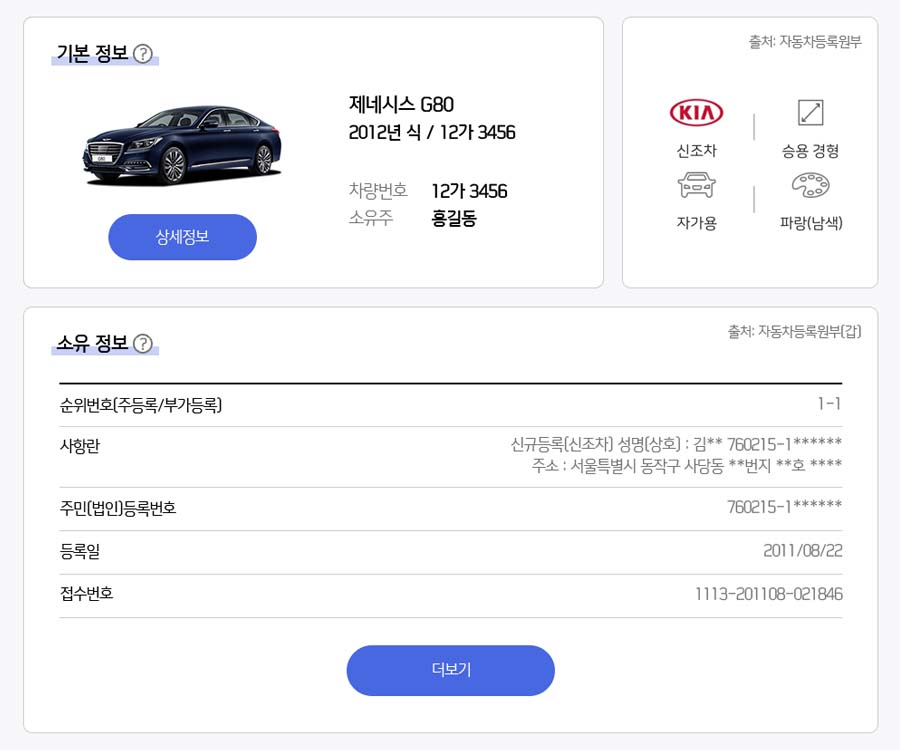Screen dimensions: 900x750
Task: Click the owner name 홍길동
Action: click(x=454, y=219)
